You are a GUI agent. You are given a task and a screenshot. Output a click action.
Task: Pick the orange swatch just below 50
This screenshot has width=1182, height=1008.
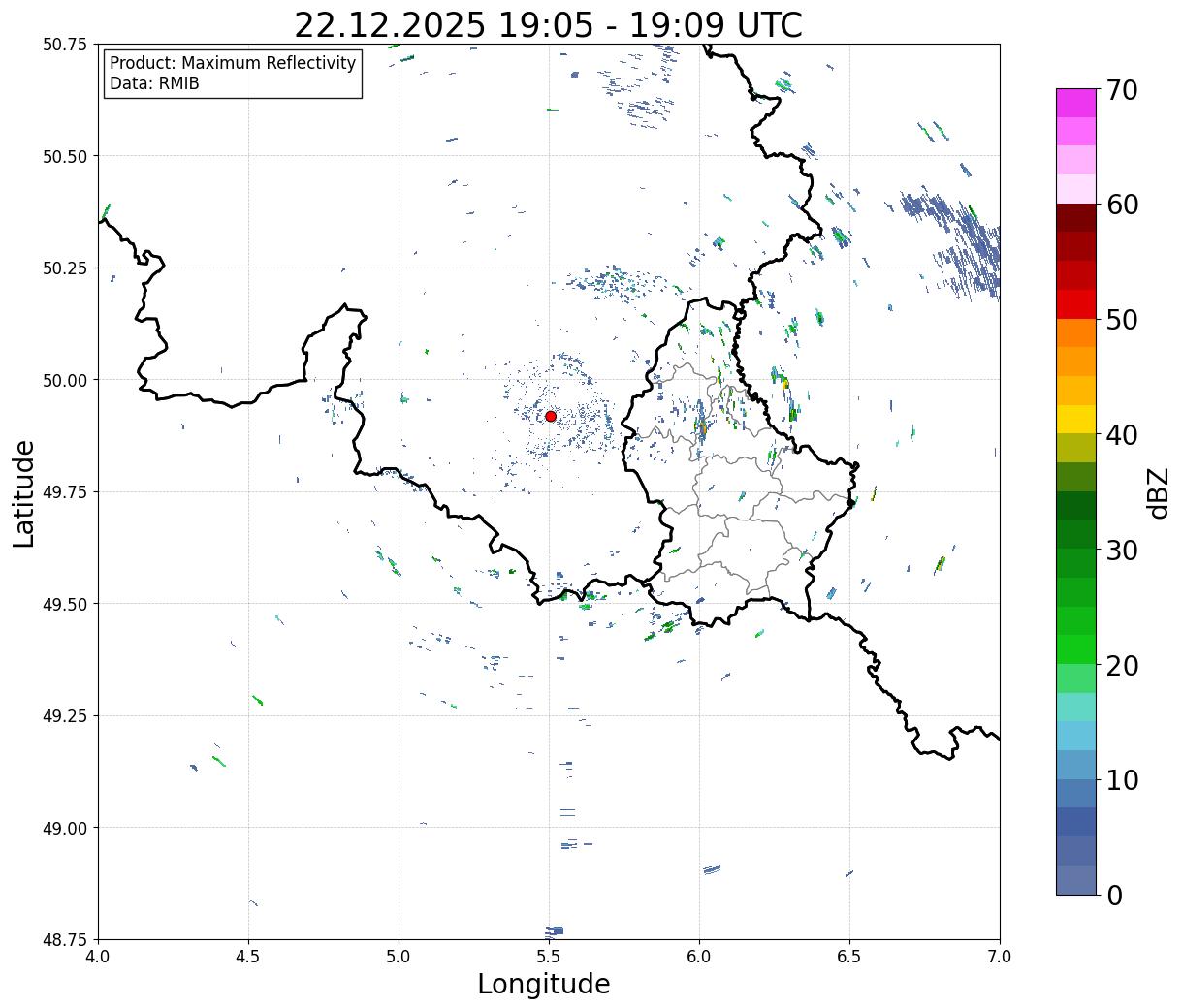(x=1076, y=332)
